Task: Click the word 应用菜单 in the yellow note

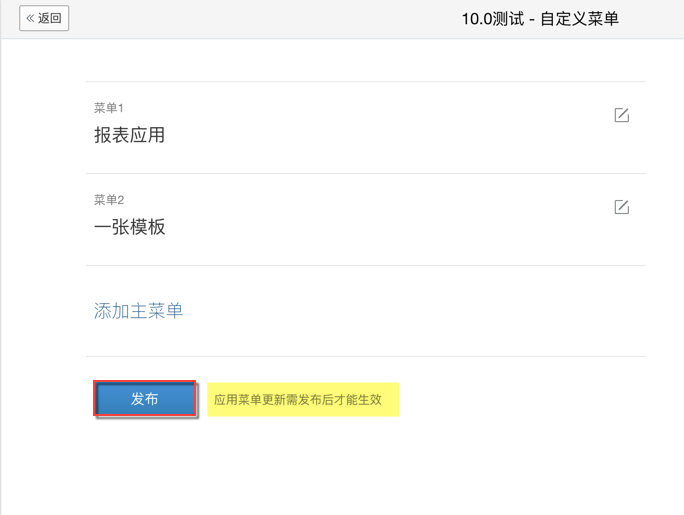Action: (x=237, y=400)
